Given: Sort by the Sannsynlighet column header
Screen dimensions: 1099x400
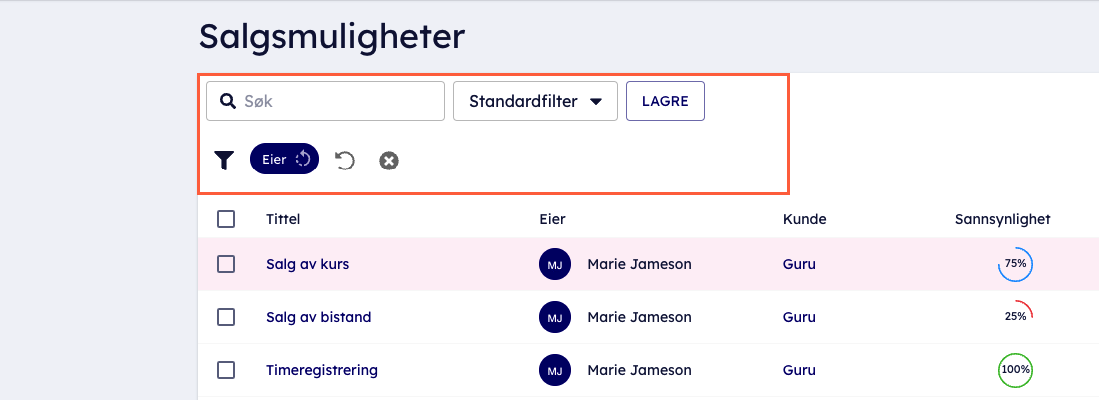Looking at the screenshot, I should point(1002,219).
